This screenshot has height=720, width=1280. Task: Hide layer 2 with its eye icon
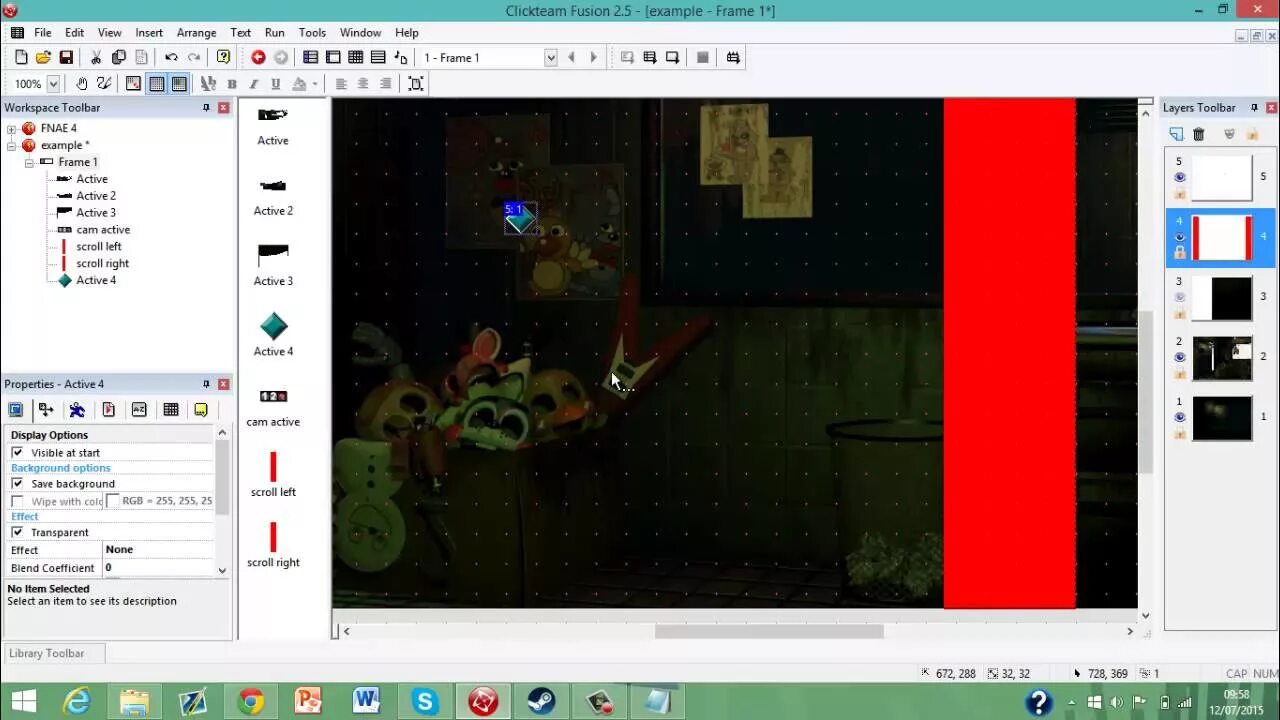click(1179, 357)
